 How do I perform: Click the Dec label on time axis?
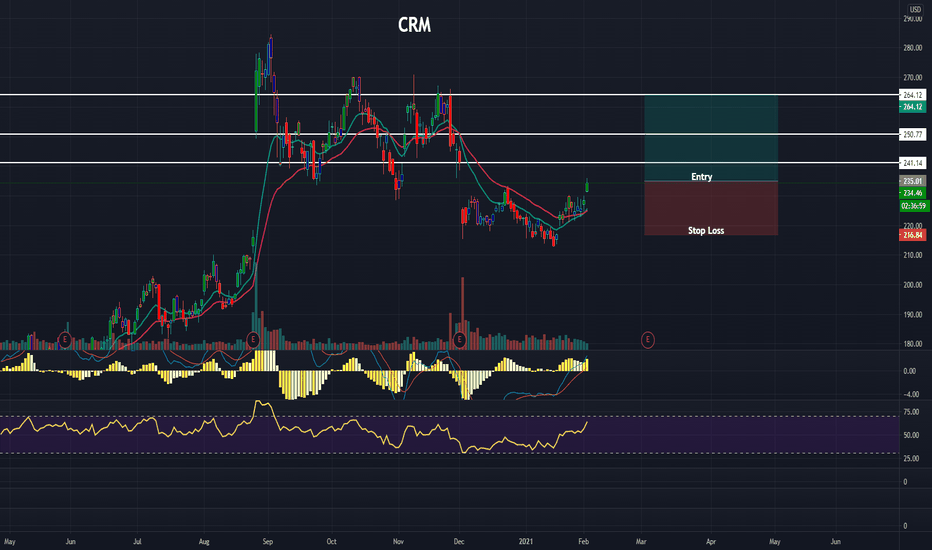click(x=459, y=542)
